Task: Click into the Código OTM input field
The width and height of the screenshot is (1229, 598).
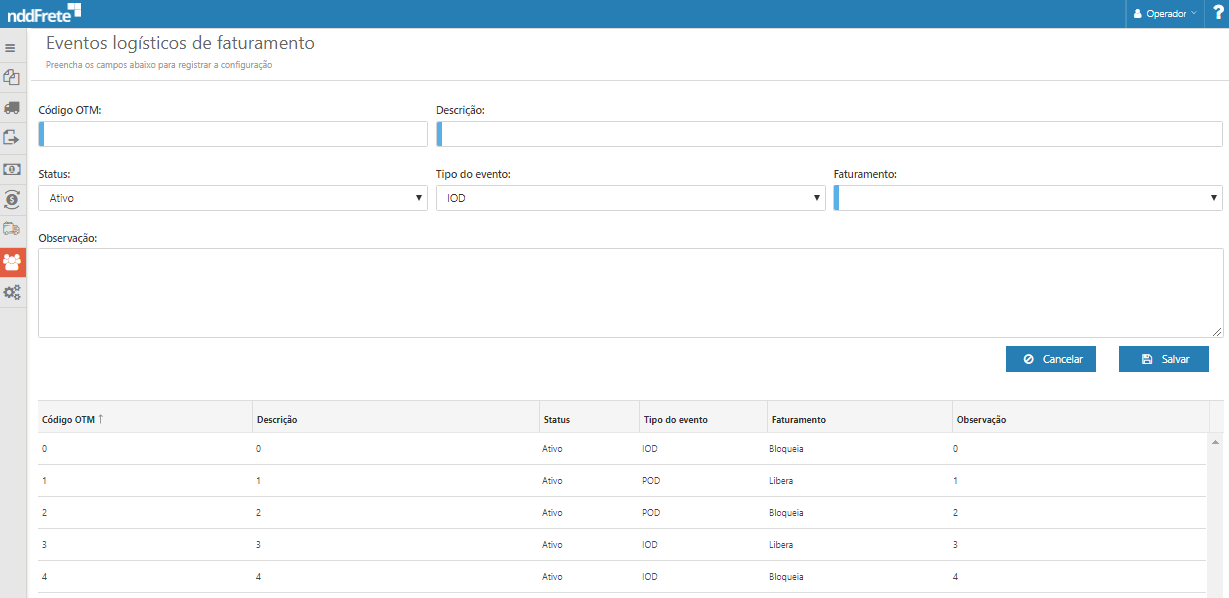Action: tap(235, 134)
